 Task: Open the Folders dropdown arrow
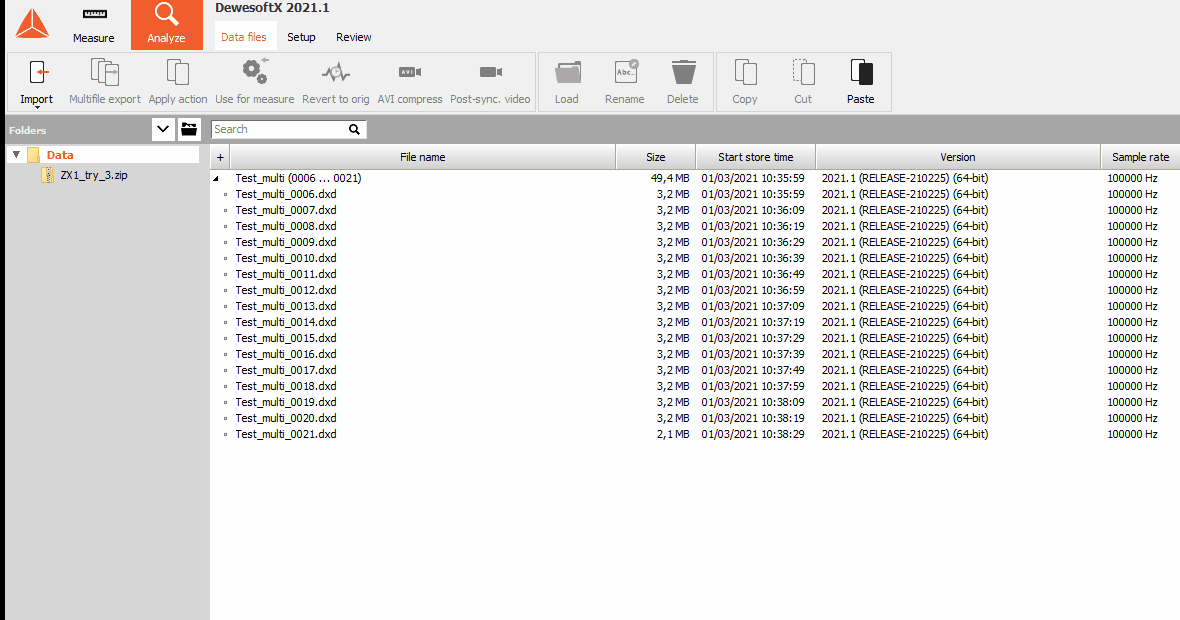[x=163, y=129]
